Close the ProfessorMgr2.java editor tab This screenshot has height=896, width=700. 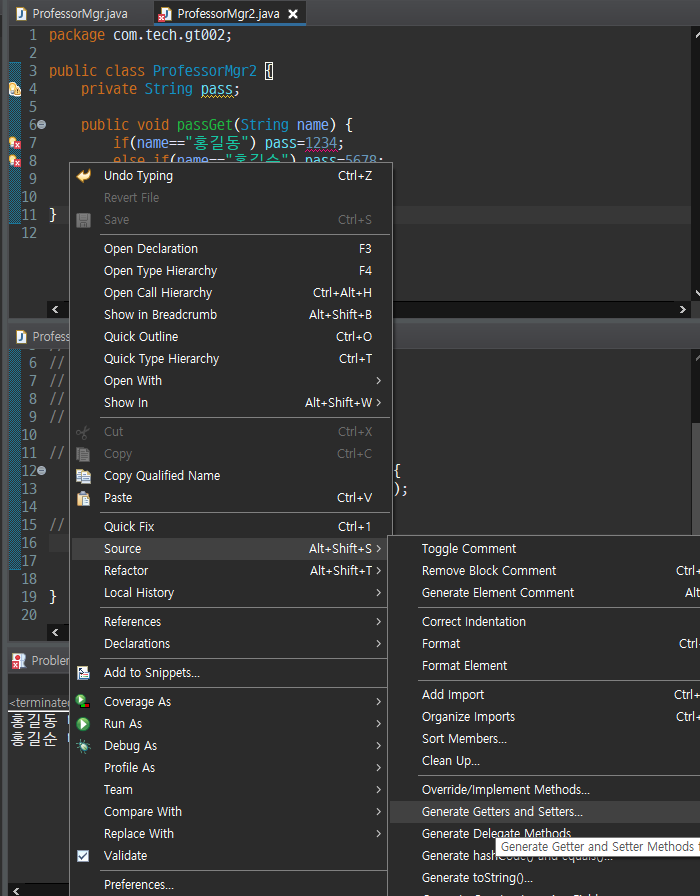292,14
